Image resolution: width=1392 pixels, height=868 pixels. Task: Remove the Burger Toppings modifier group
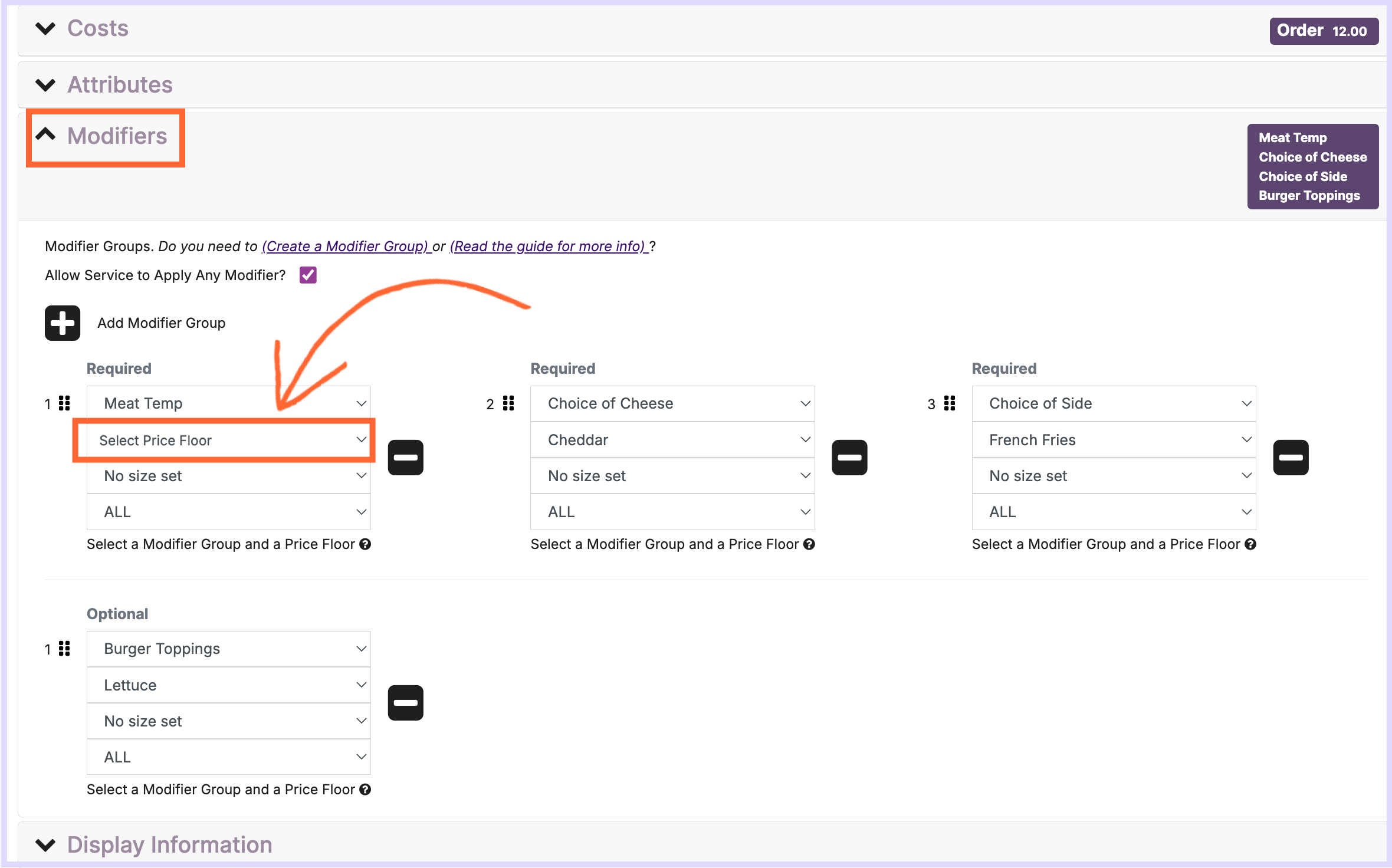click(405, 702)
